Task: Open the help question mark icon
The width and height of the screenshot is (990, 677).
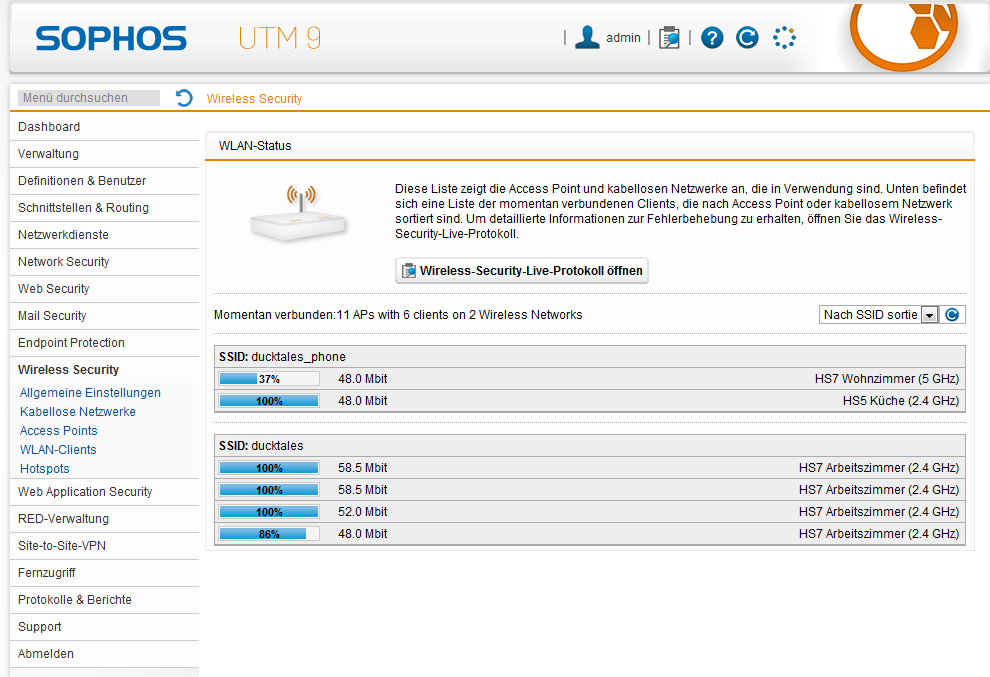Action: pyautogui.click(x=712, y=38)
